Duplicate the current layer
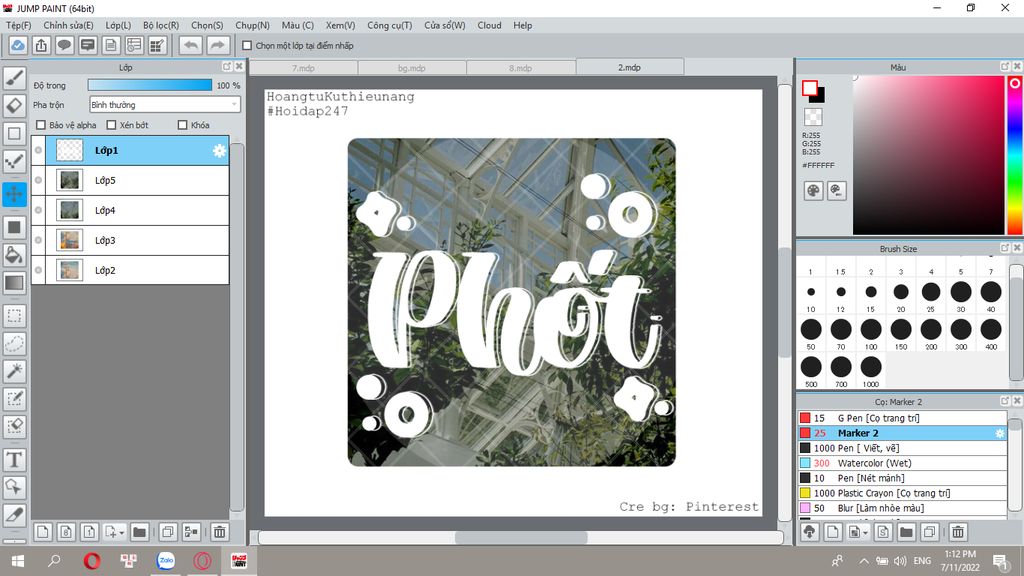 pos(167,532)
